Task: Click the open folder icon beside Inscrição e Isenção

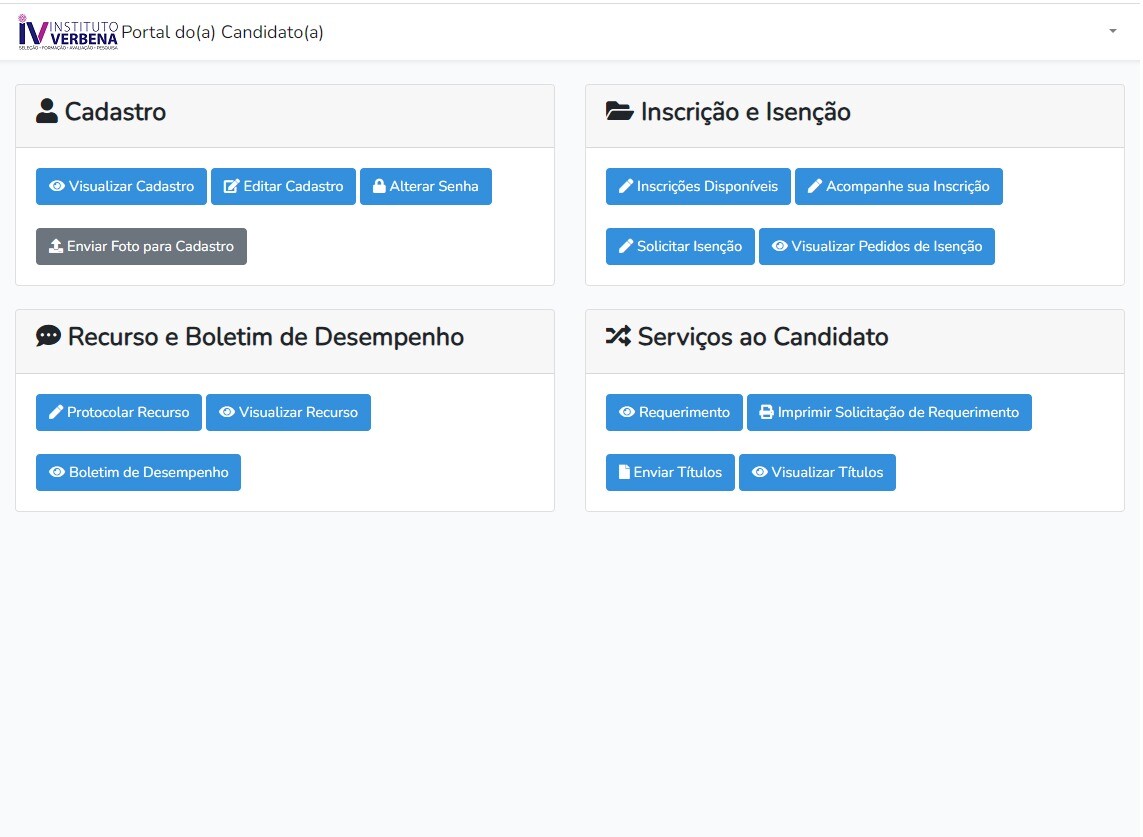Action: pyautogui.click(x=620, y=111)
